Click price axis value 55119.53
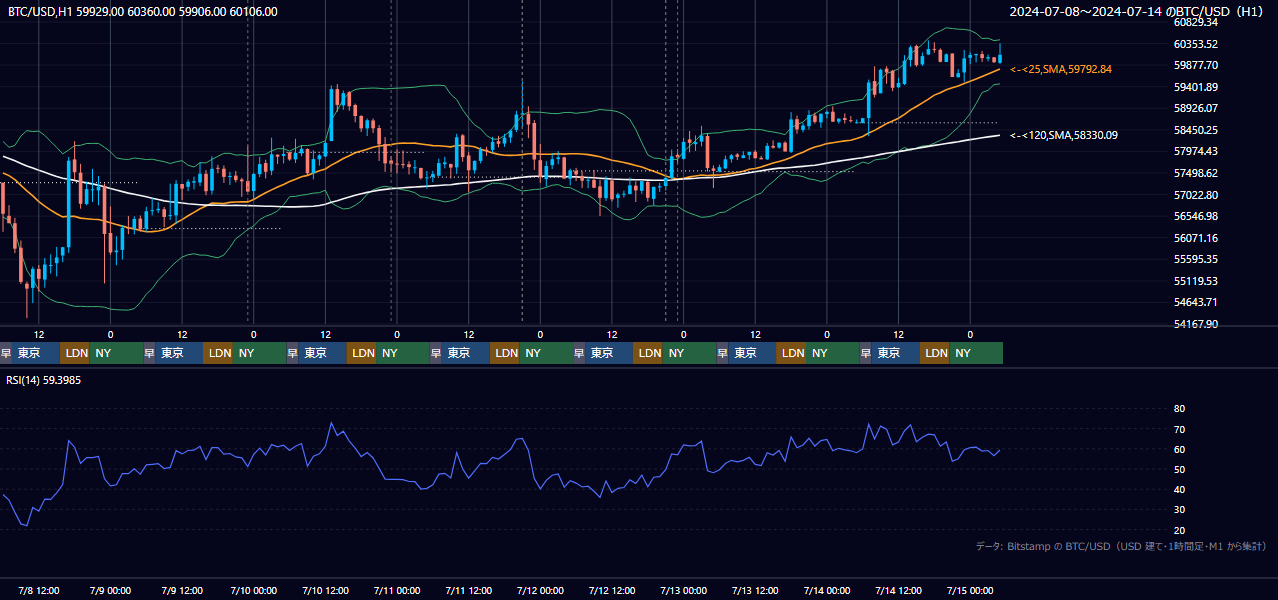This screenshot has width=1278, height=600. [x=1195, y=281]
